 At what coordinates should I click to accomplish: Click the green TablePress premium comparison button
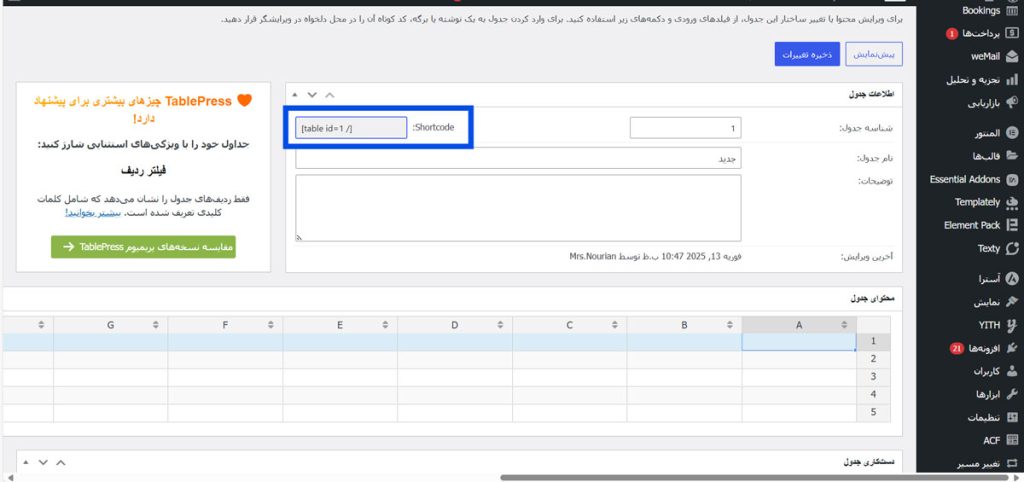click(x=143, y=246)
